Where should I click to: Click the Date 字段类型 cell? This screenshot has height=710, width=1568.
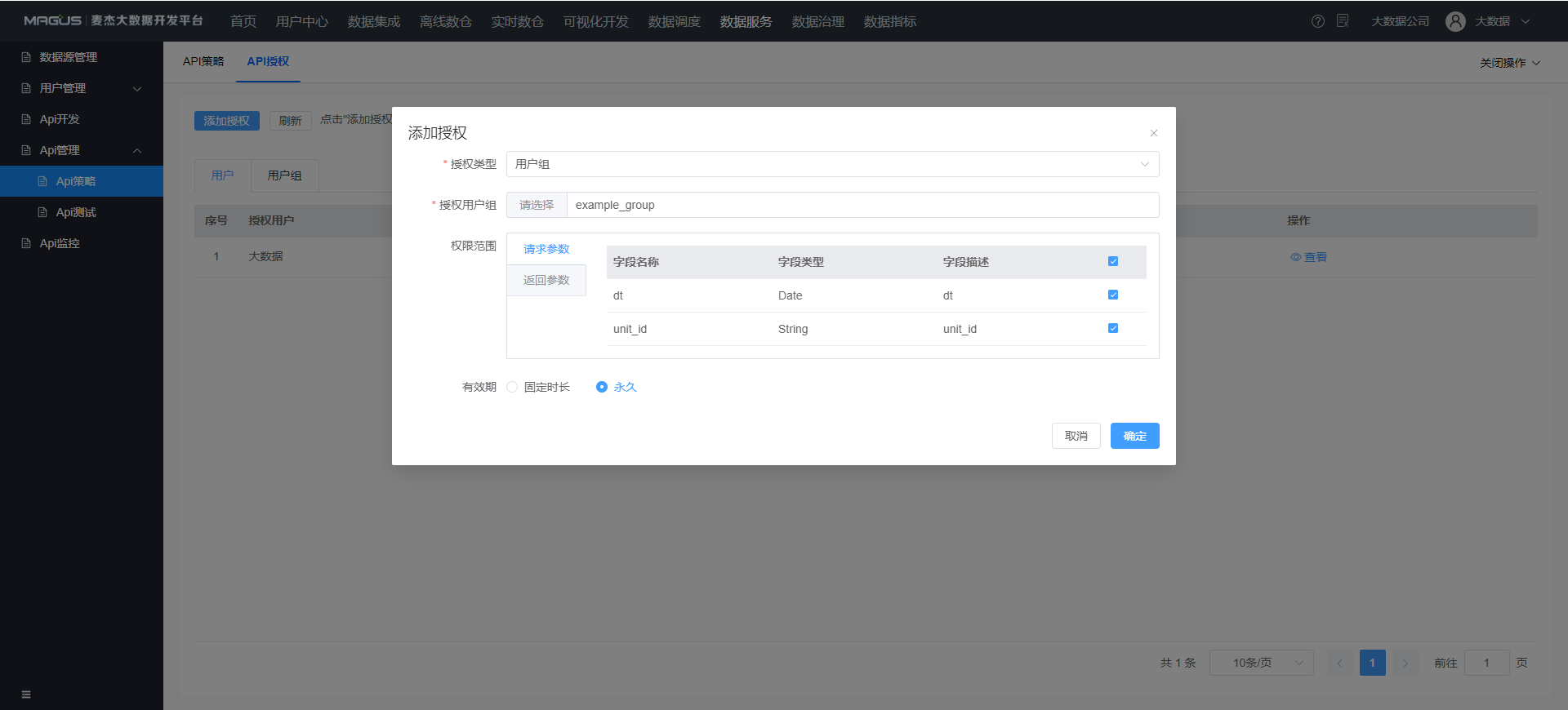(791, 295)
